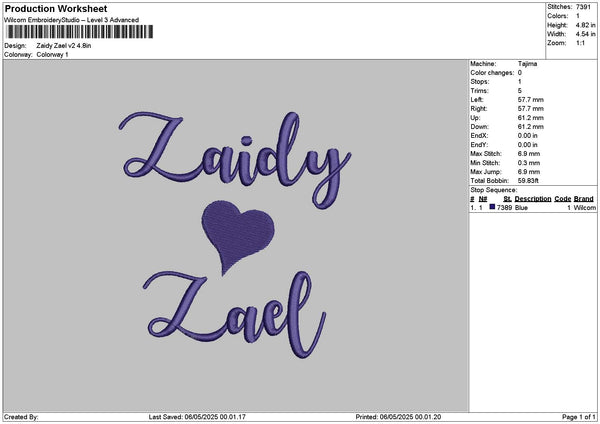Click the blue thread color swatch
Viewport: 600px width, 424px height.
(492, 207)
